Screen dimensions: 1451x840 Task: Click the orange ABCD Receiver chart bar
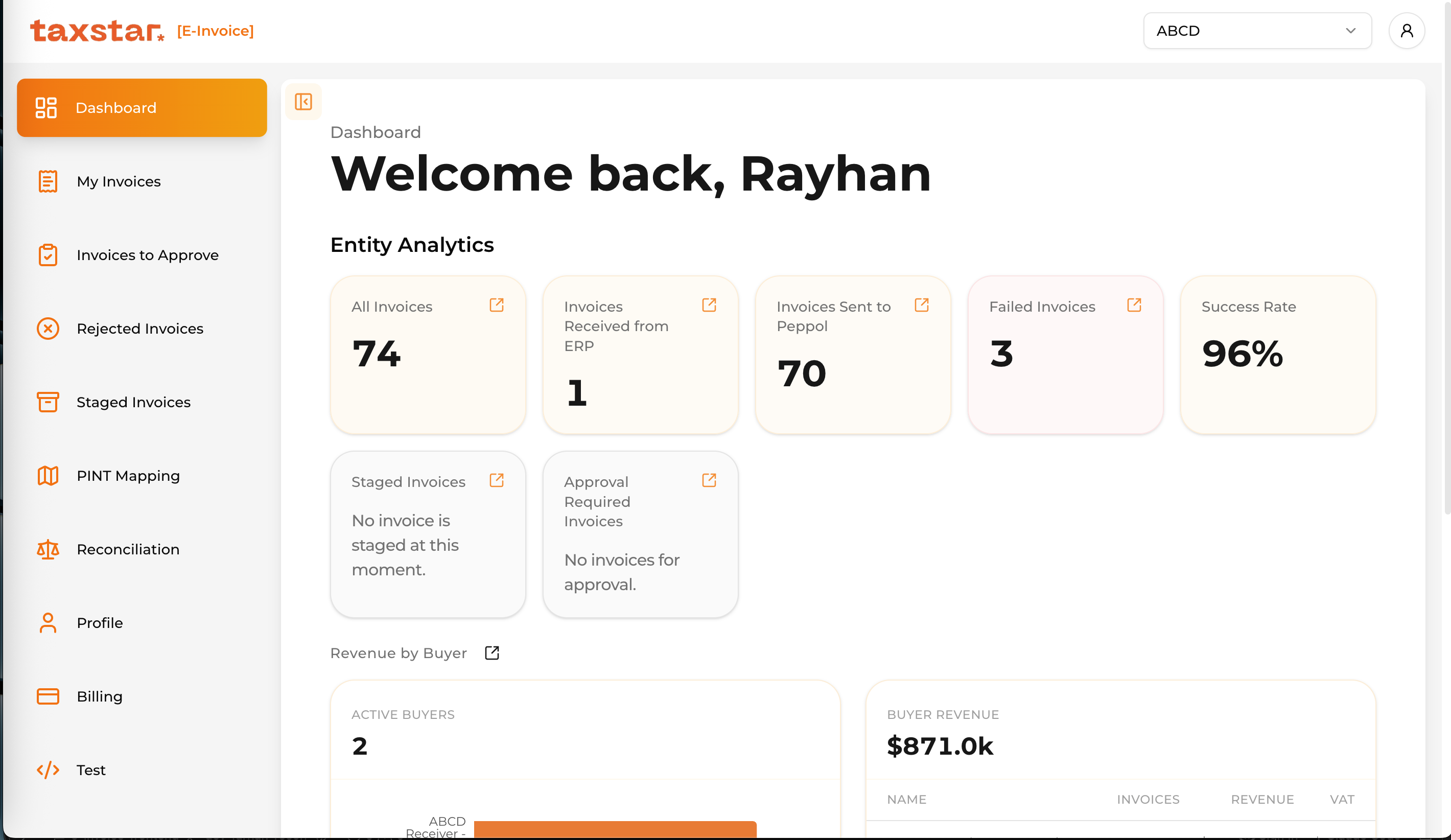615,829
